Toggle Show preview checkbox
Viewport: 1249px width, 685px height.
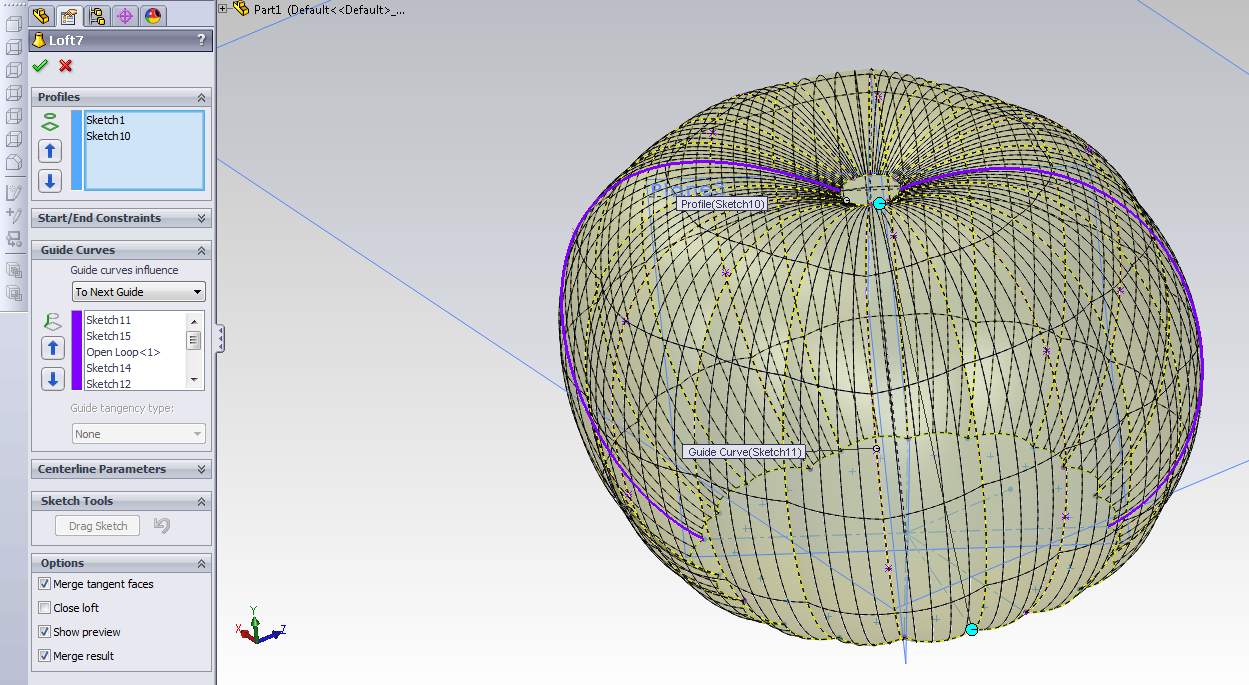point(44,632)
